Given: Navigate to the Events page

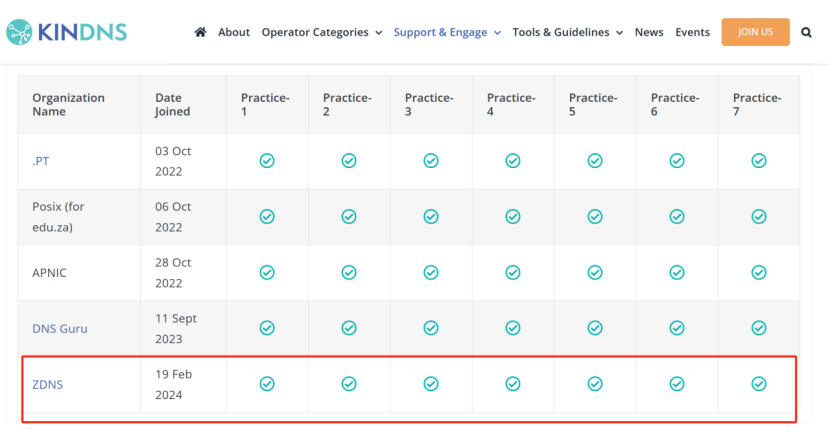Looking at the screenshot, I should pyautogui.click(x=692, y=32).
